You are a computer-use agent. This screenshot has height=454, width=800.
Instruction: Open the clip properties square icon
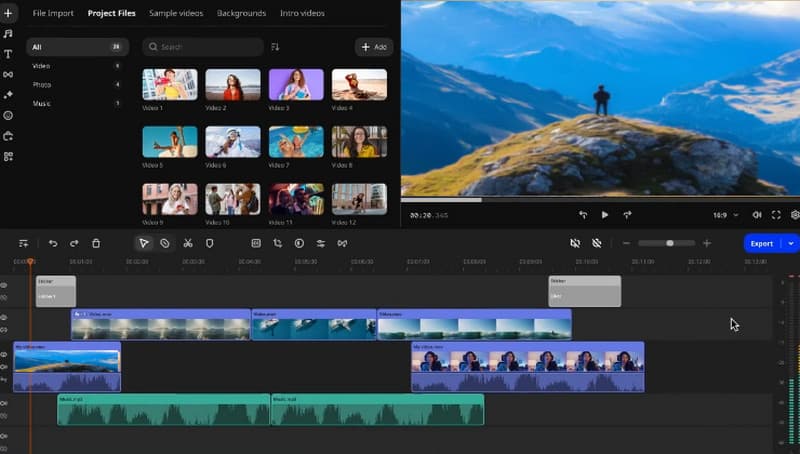coord(256,243)
